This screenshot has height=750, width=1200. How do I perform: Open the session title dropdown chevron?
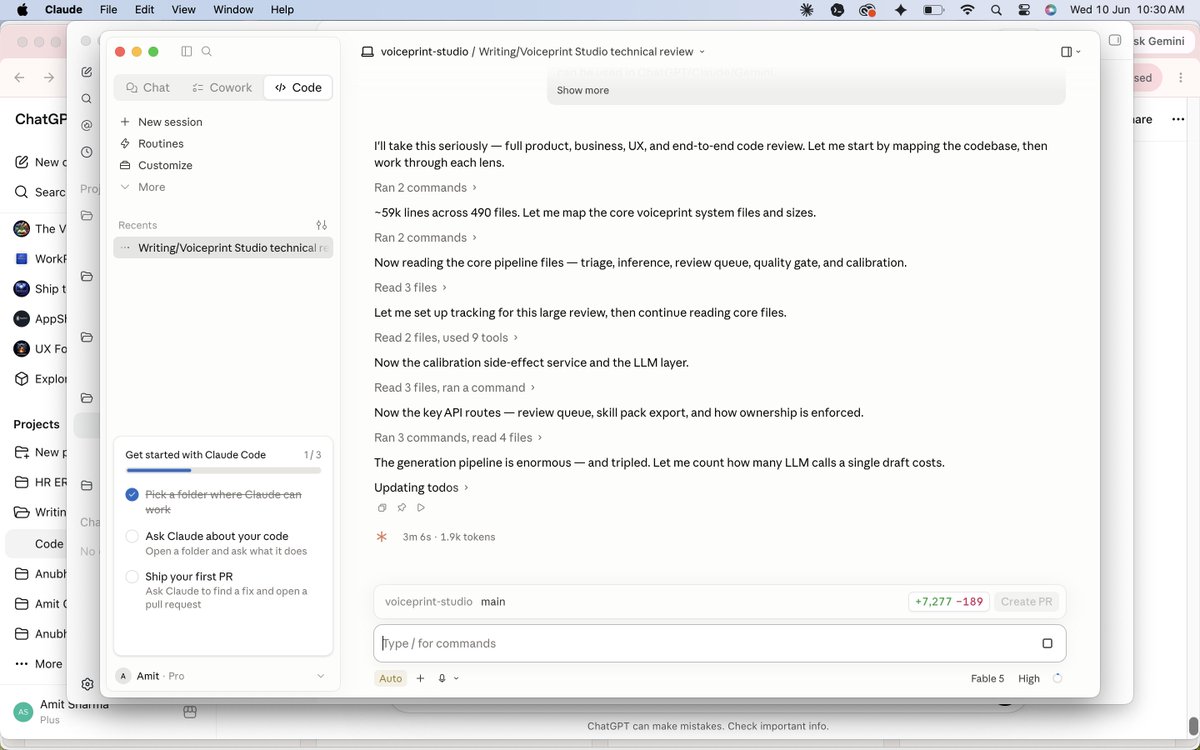pyautogui.click(x=702, y=51)
